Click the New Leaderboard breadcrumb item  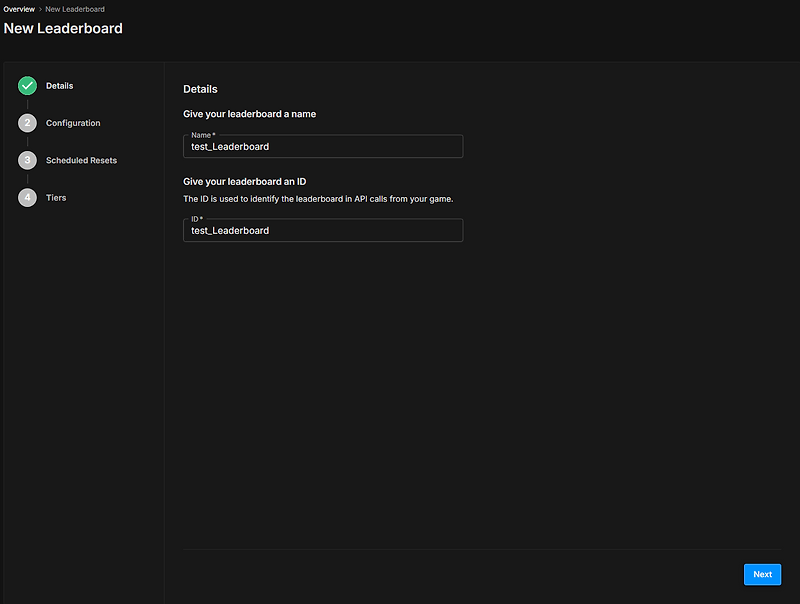coord(75,9)
